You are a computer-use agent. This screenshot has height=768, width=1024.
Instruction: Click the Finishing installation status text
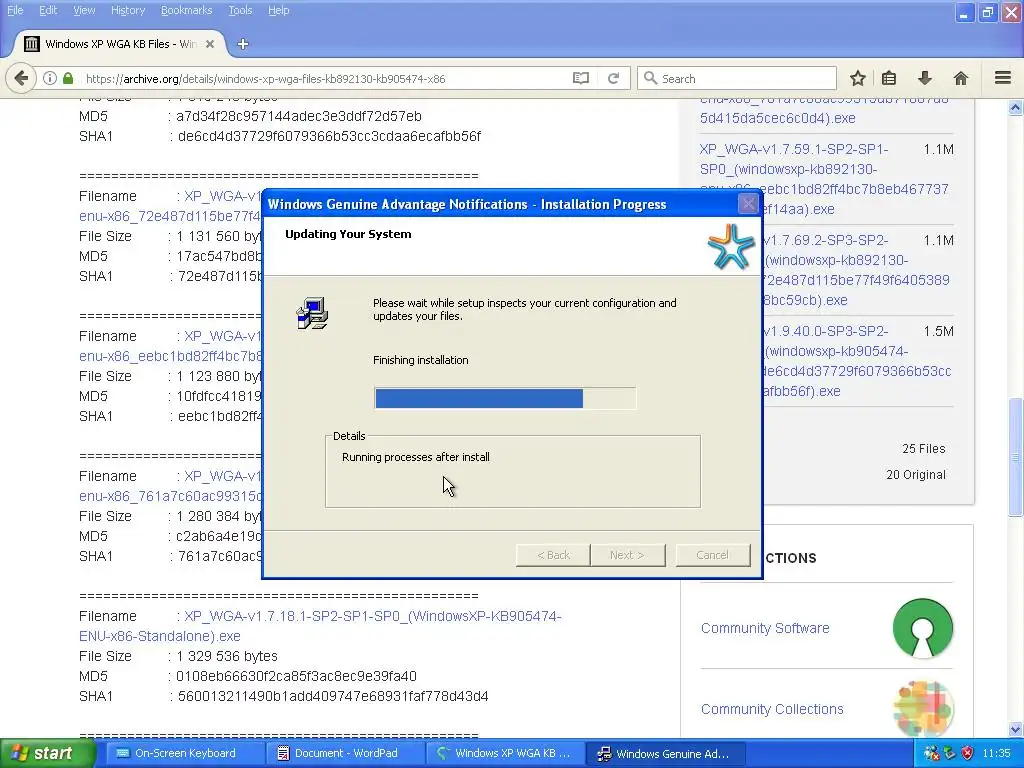421,360
